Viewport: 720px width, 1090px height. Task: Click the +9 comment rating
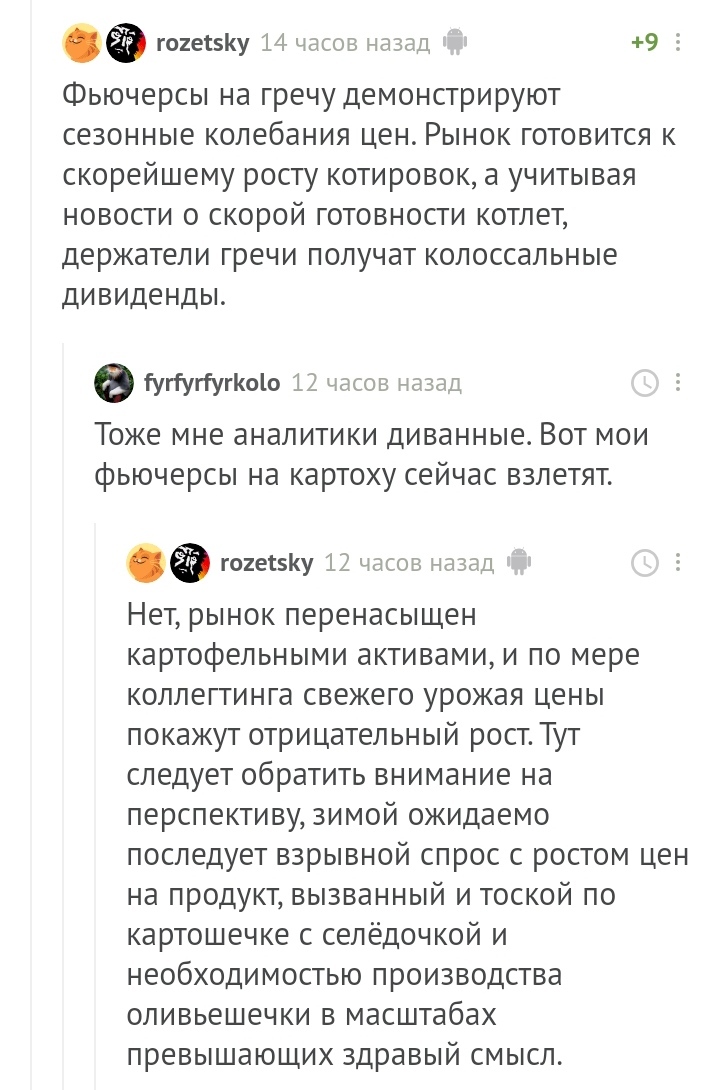coord(644,43)
